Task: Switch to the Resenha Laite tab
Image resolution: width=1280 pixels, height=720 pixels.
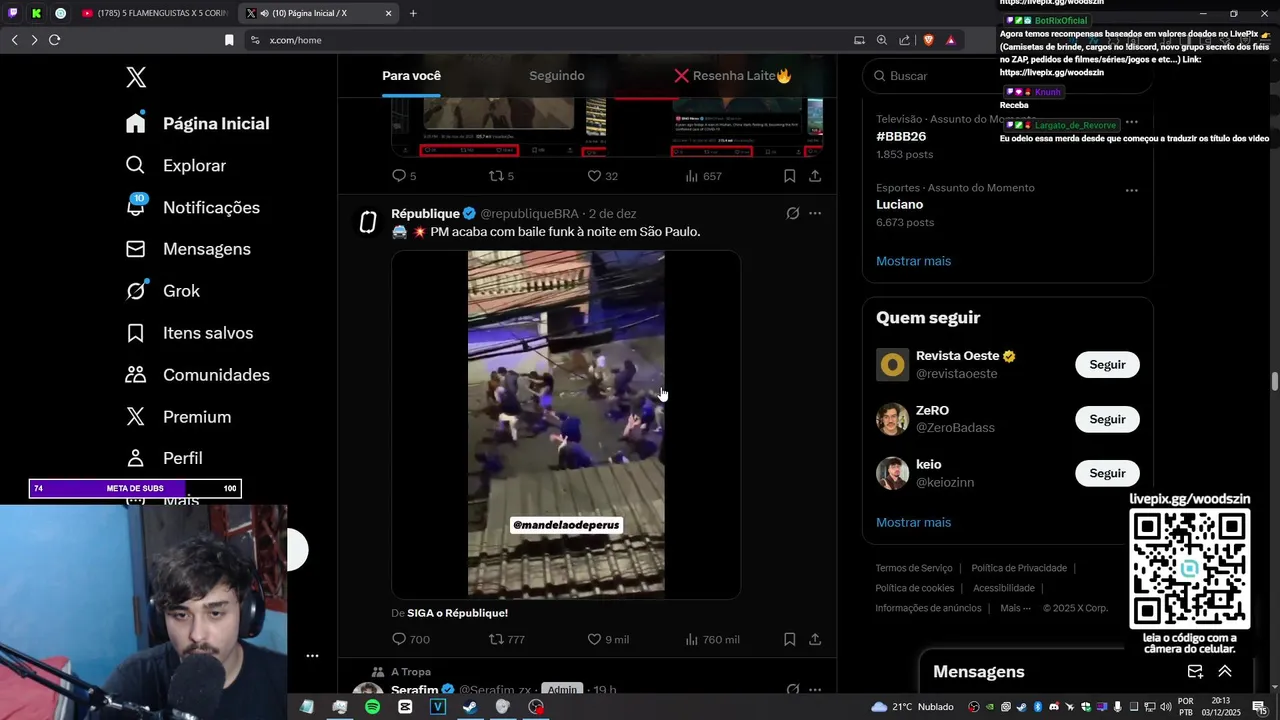Action: pyautogui.click(x=732, y=76)
